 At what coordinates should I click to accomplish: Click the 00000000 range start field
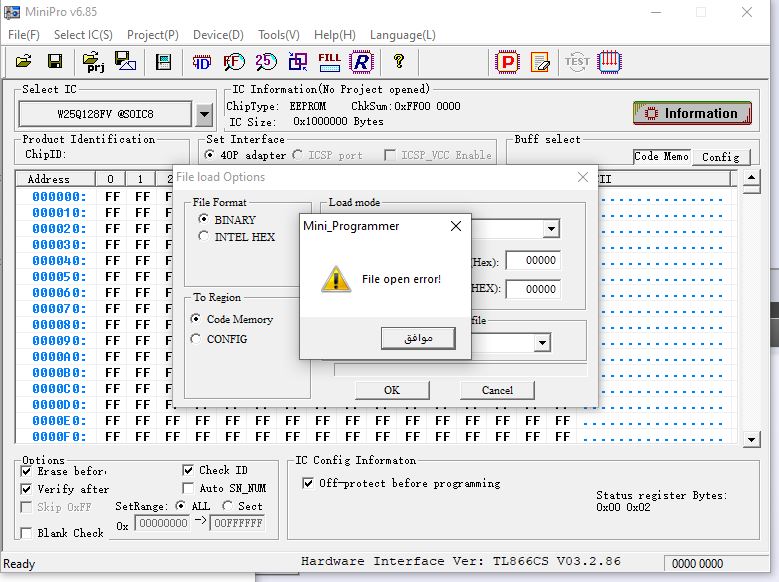tap(163, 523)
